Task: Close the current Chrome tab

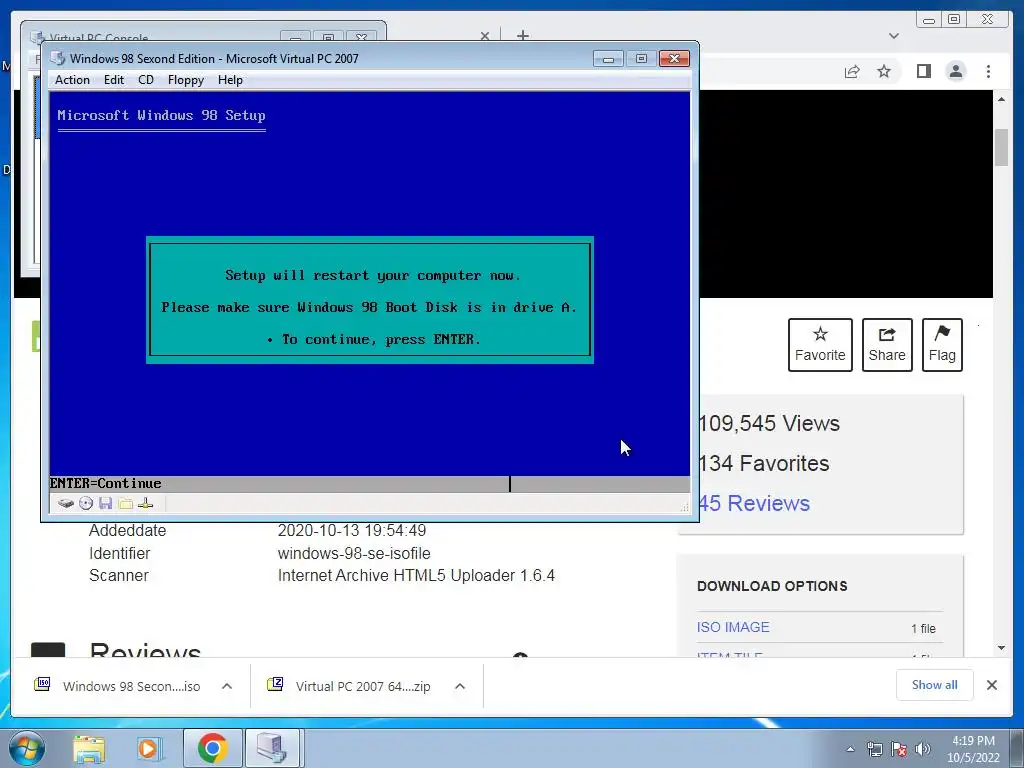Action: [x=485, y=36]
